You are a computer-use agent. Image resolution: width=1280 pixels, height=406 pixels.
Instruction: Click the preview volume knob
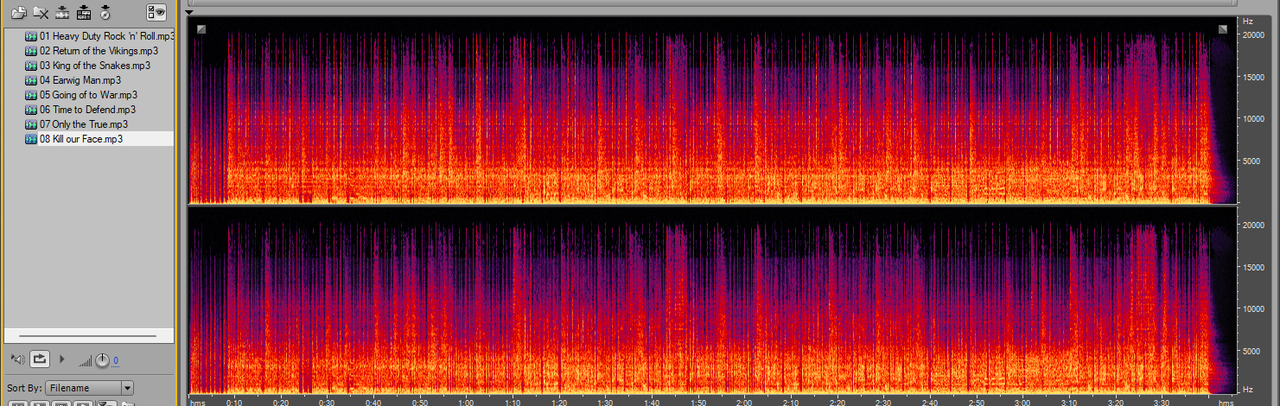[x=102, y=359]
